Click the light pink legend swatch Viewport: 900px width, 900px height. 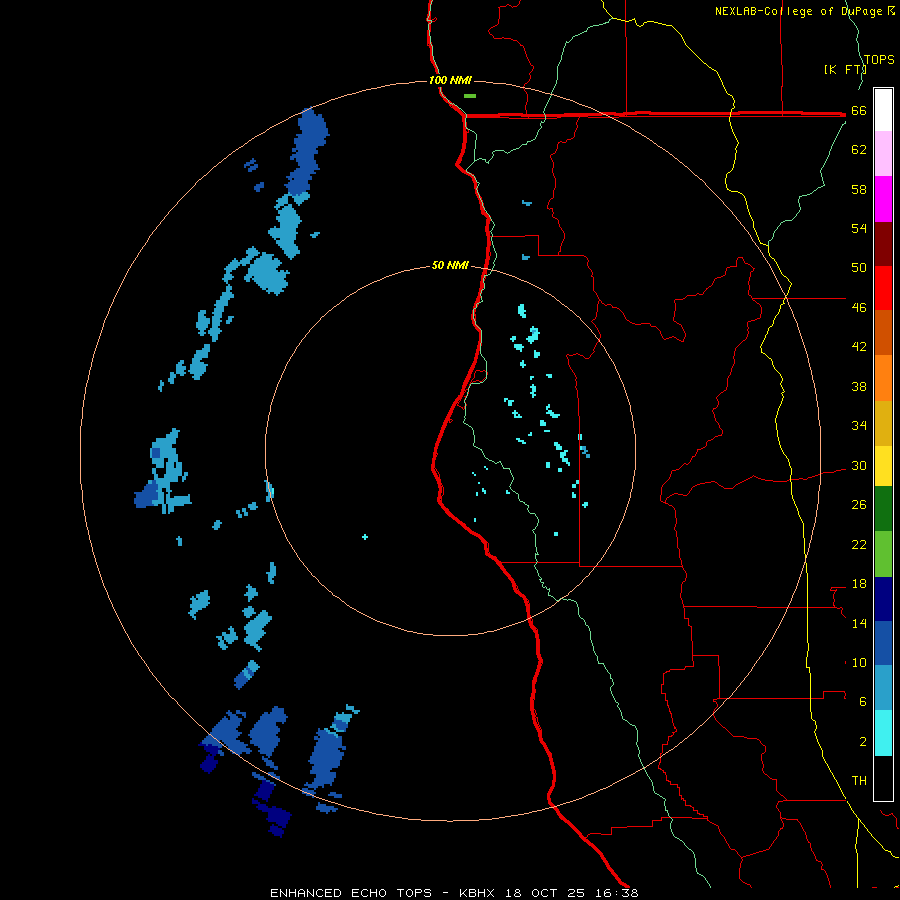(x=883, y=153)
